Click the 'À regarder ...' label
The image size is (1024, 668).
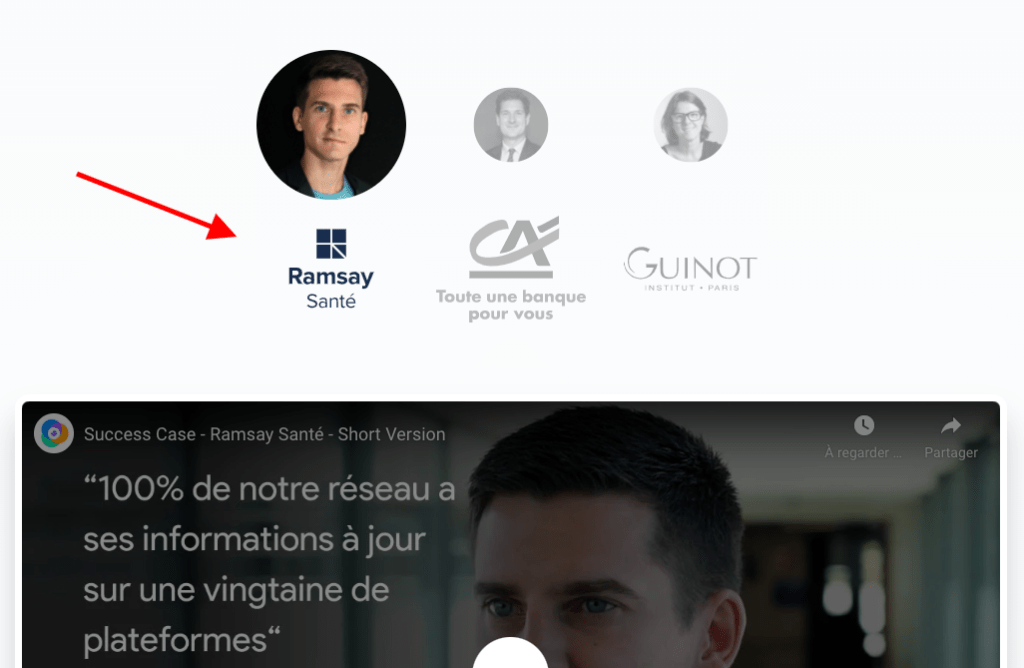coord(863,453)
